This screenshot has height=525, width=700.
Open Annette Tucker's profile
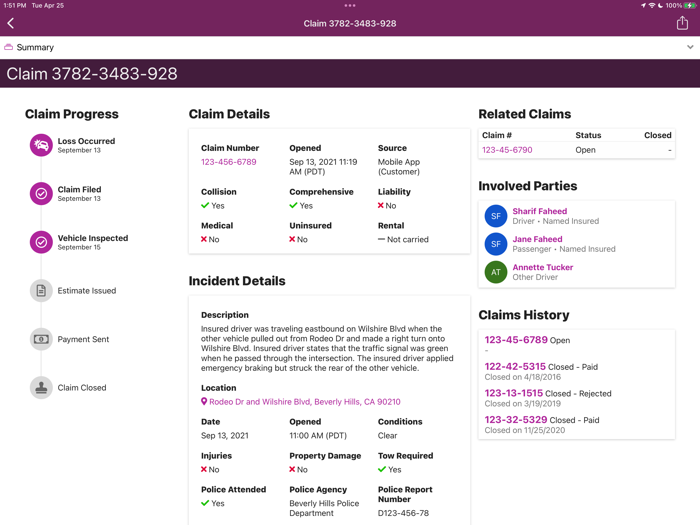543,267
